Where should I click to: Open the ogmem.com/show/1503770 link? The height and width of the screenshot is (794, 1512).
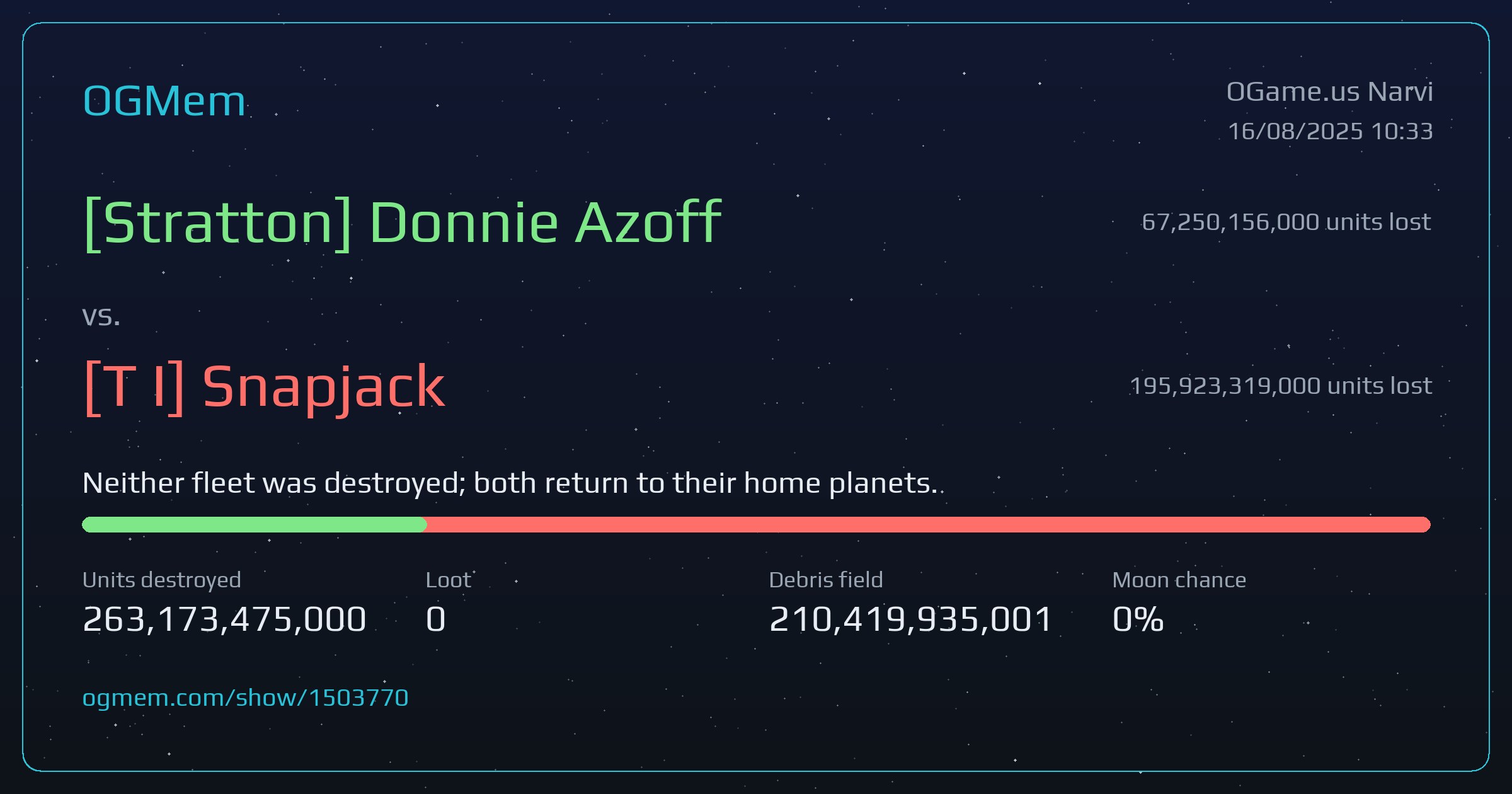click(x=246, y=698)
